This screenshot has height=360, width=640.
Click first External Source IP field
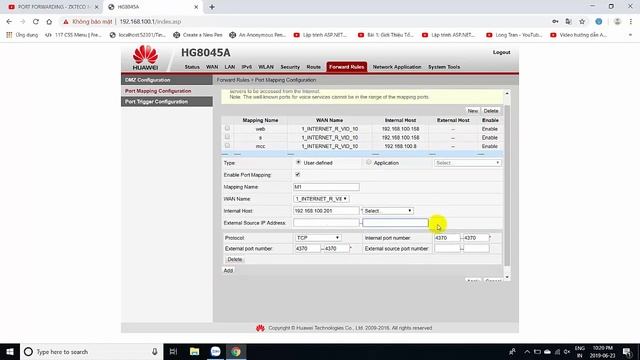click(326, 223)
